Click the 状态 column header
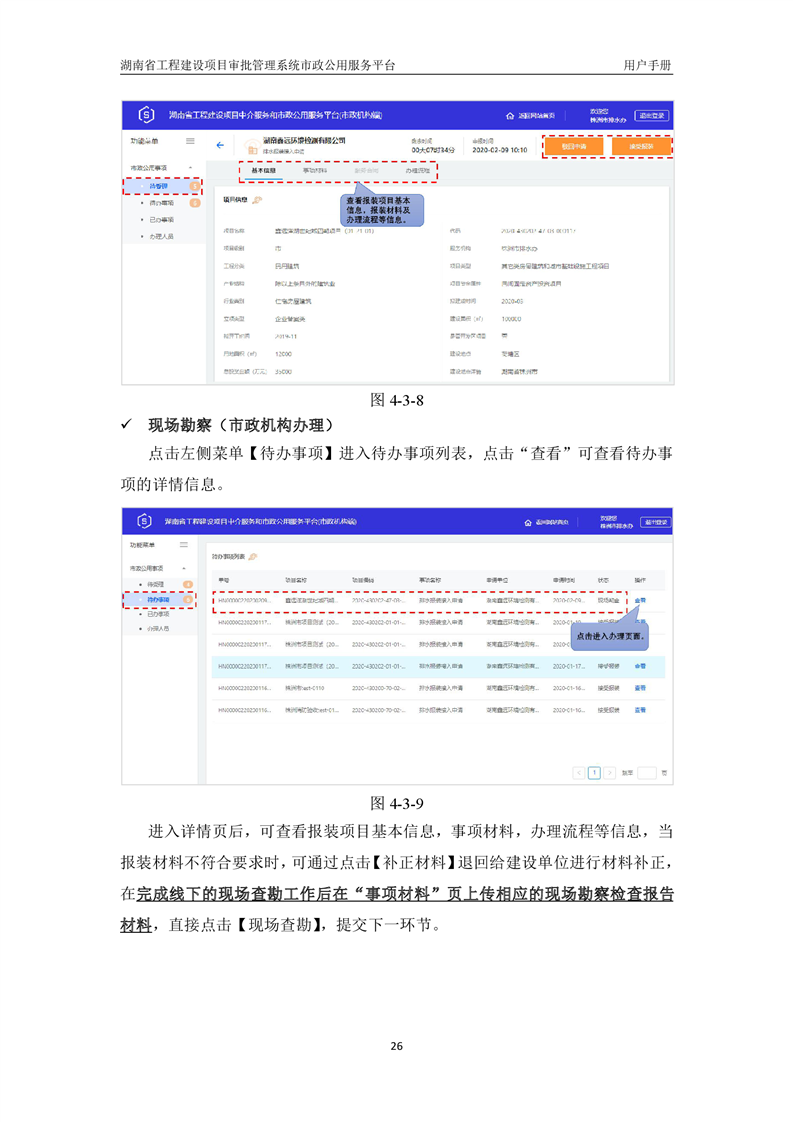 [x=603, y=580]
